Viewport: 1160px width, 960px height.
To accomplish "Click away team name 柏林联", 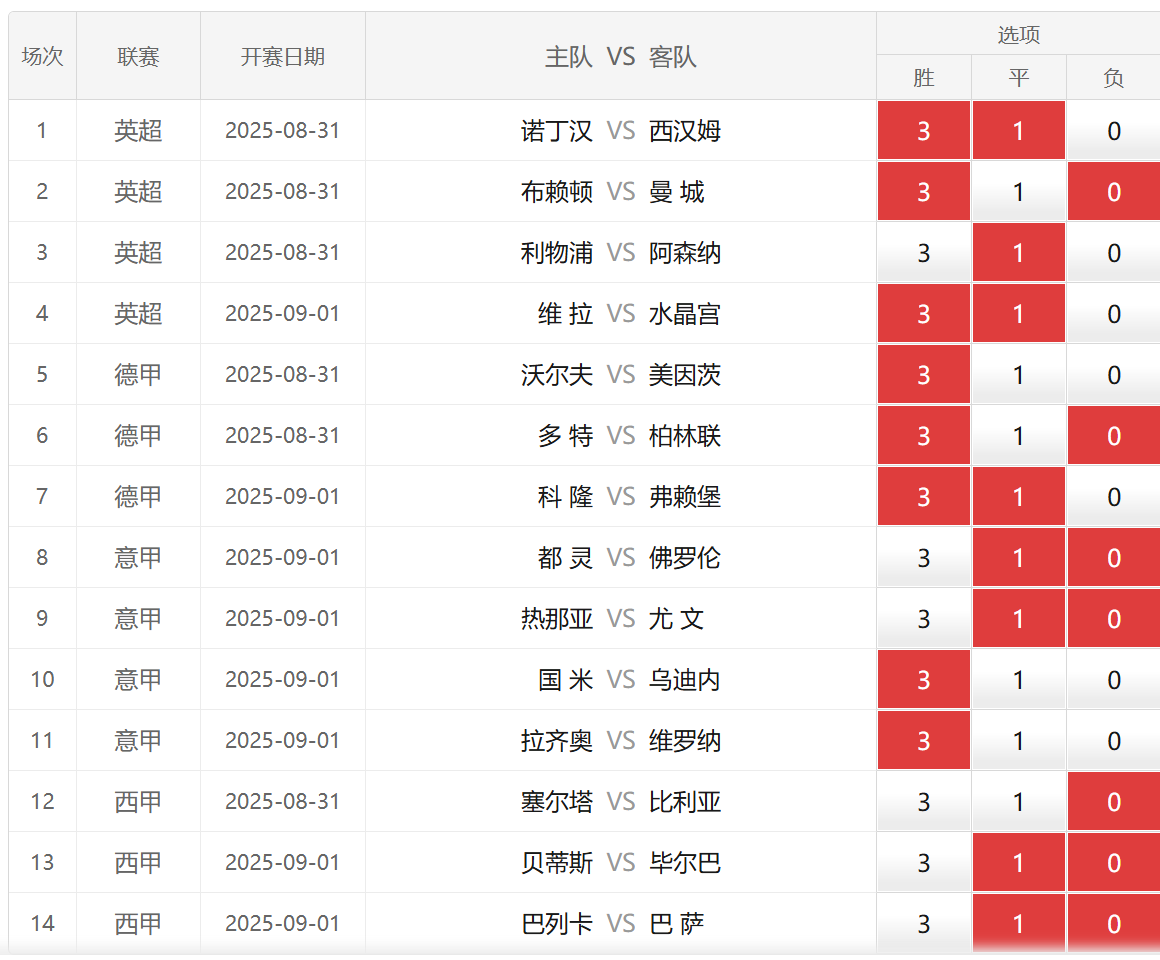I will point(684,436).
